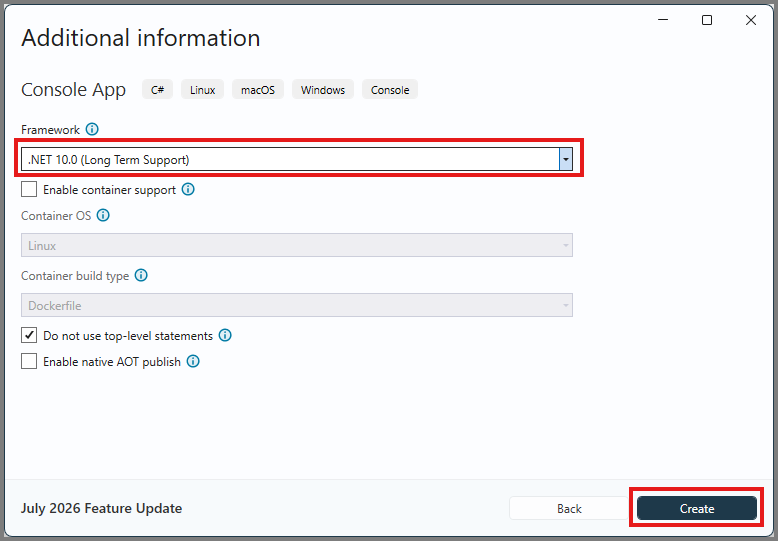Show info for Enable container support
Screen dimensions: 778x541
tap(188, 190)
